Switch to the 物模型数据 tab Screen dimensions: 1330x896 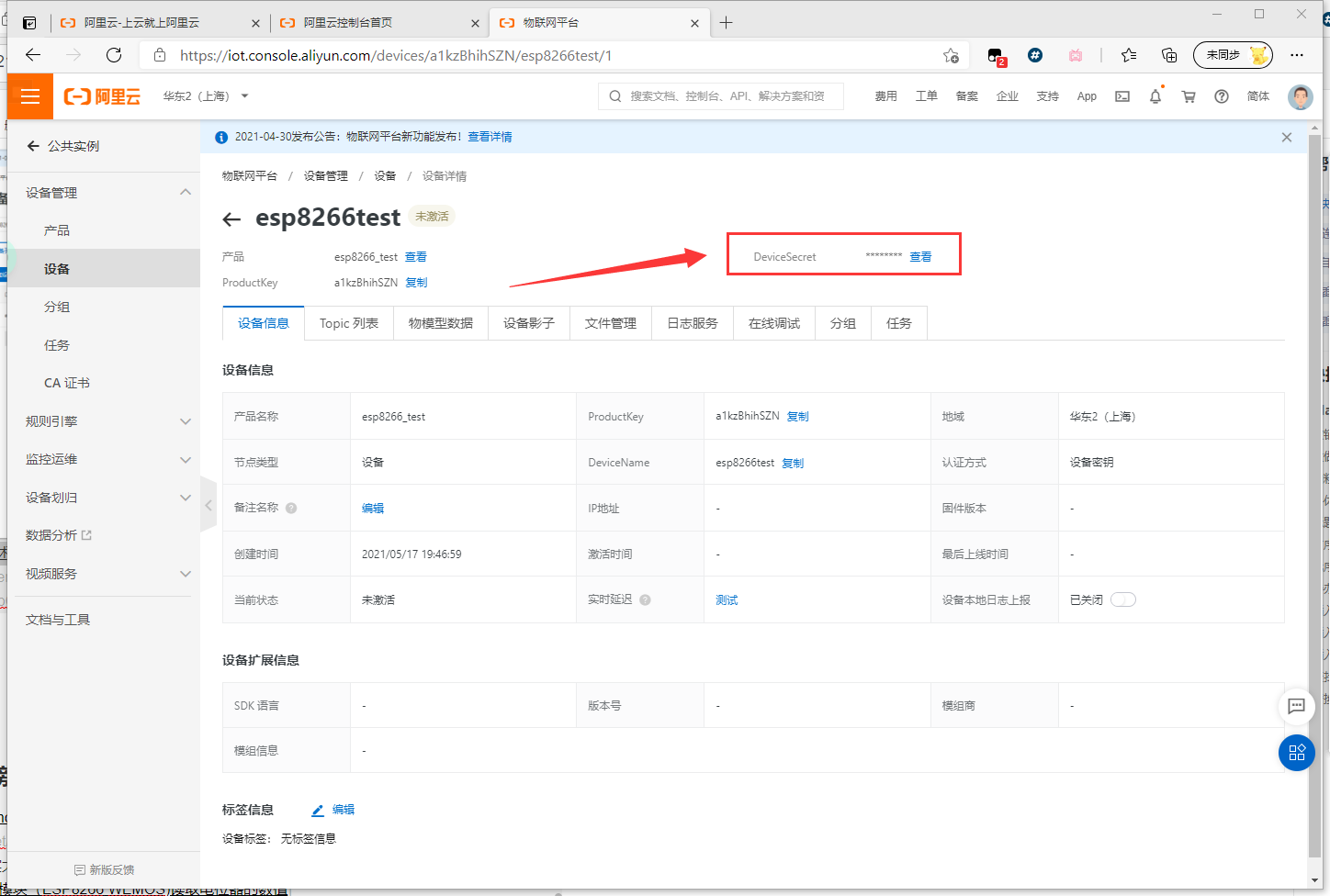(441, 323)
